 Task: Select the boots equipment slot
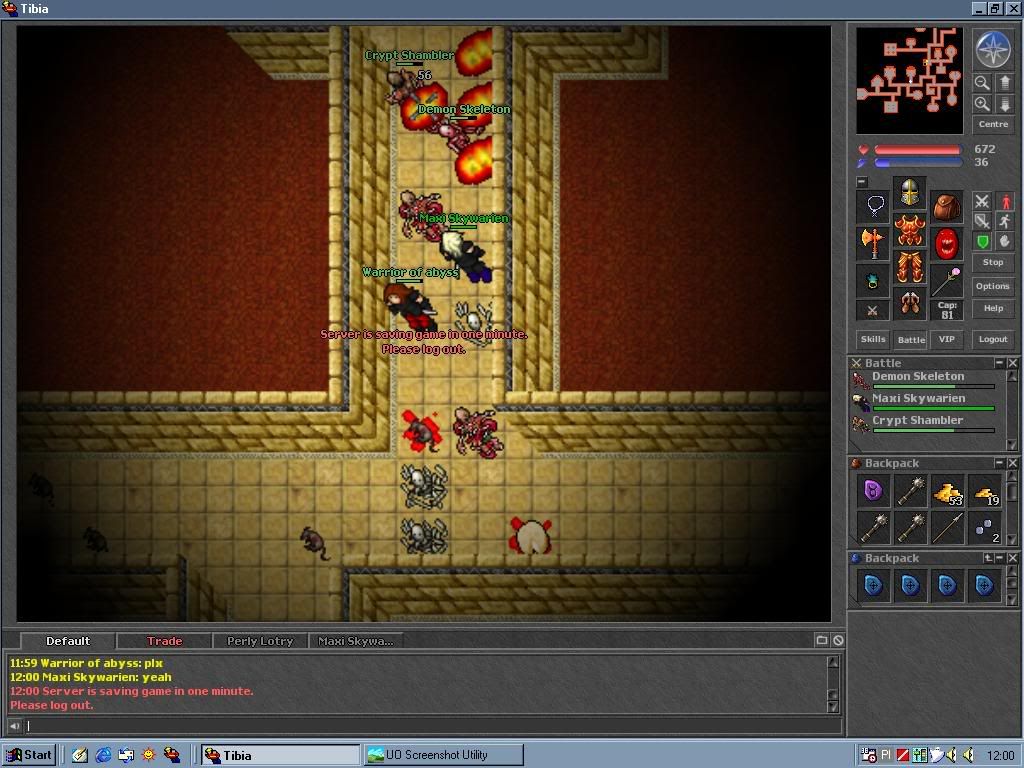pyautogui.click(x=909, y=303)
